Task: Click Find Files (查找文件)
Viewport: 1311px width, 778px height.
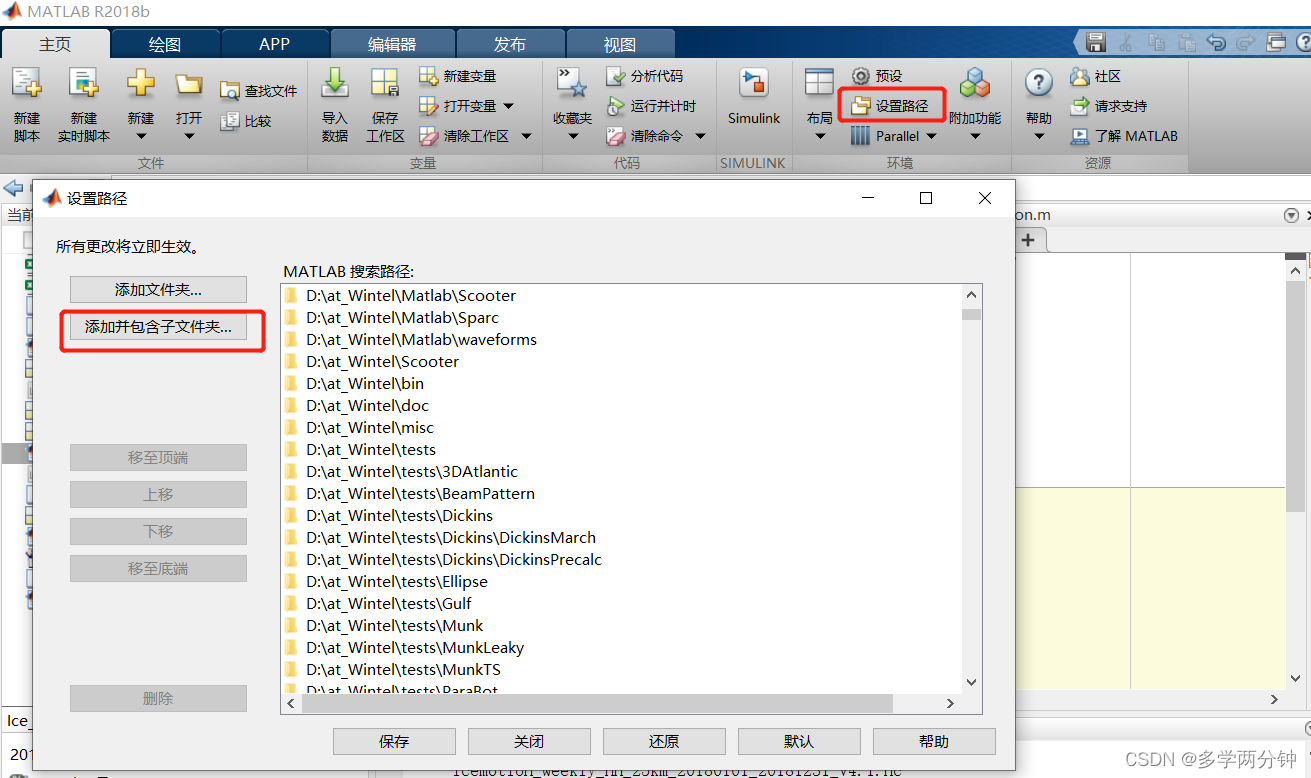Action: 259,91
